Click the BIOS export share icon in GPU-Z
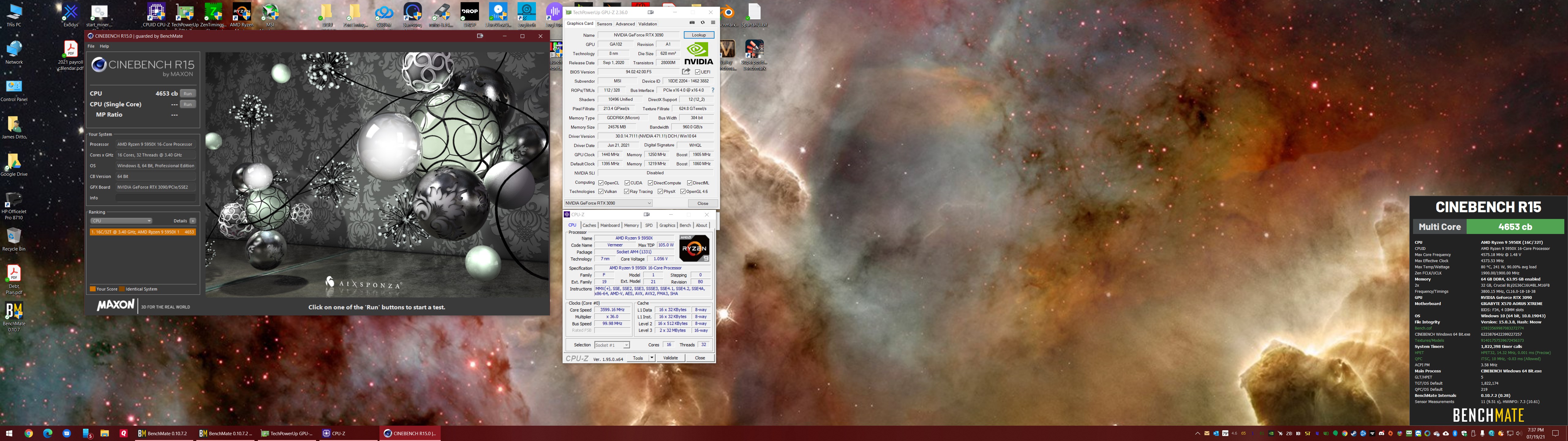 pos(686,72)
